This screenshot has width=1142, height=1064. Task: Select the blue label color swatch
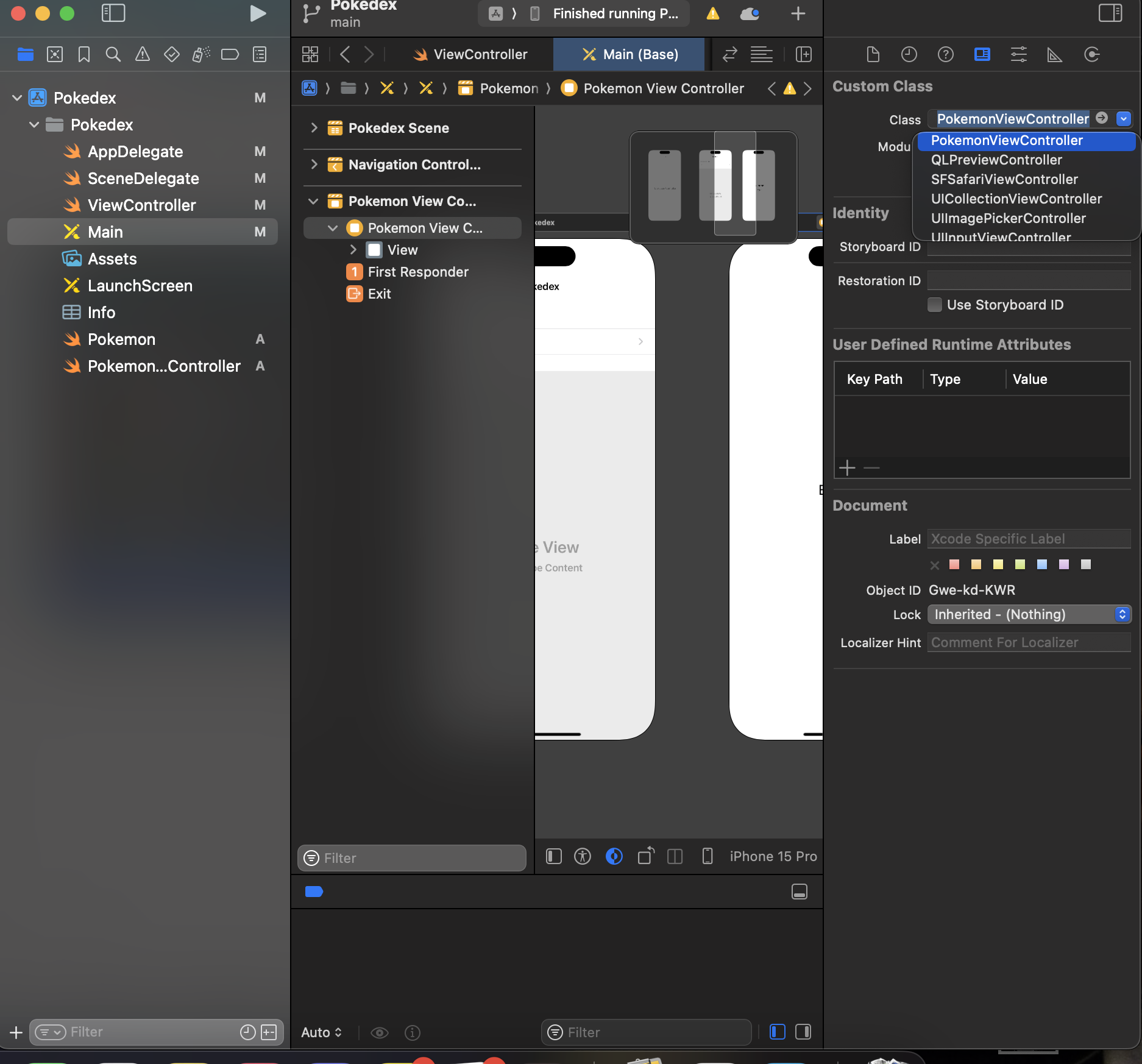[1042, 564]
